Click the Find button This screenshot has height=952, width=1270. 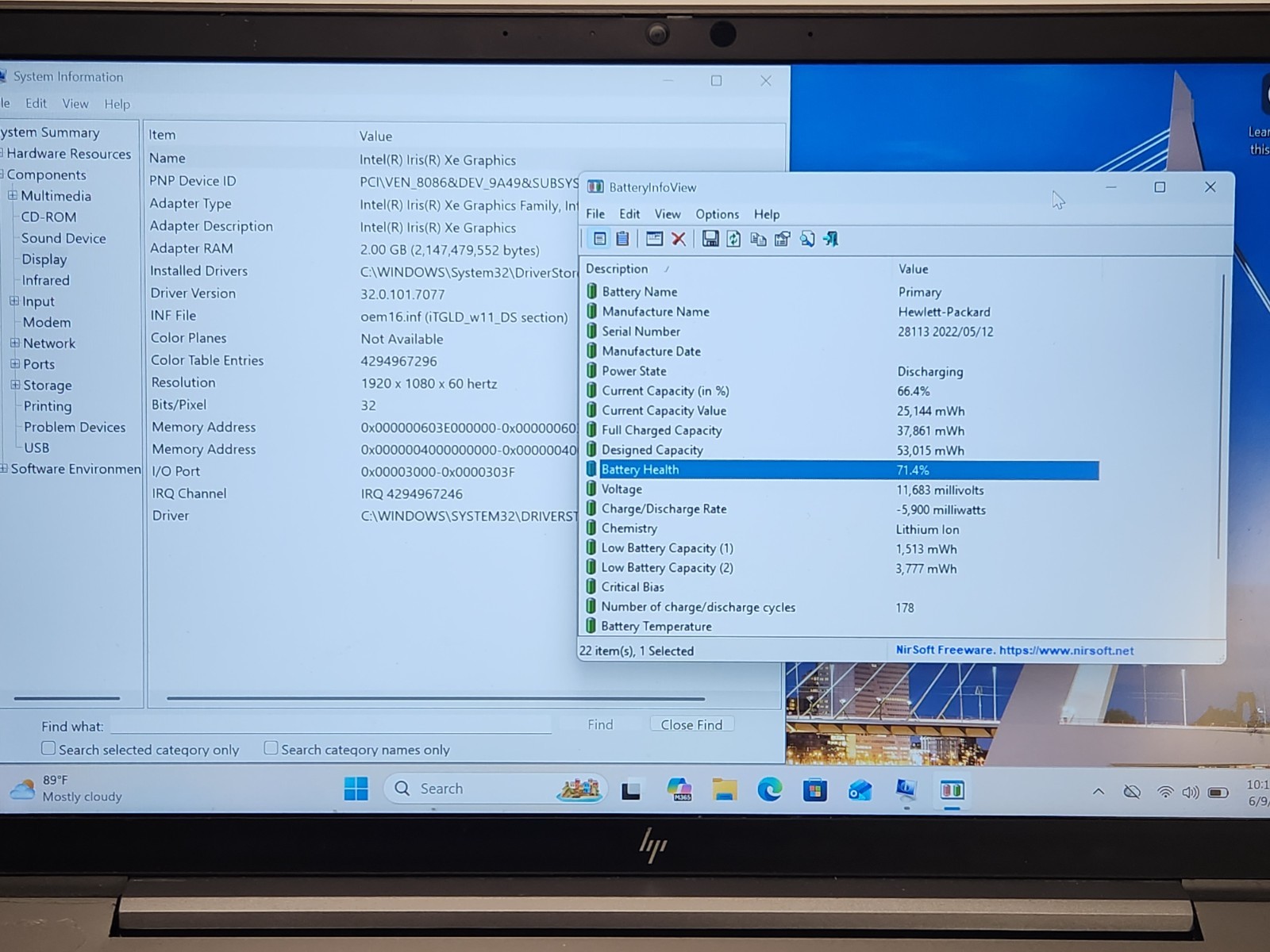(x=600, y=724)
